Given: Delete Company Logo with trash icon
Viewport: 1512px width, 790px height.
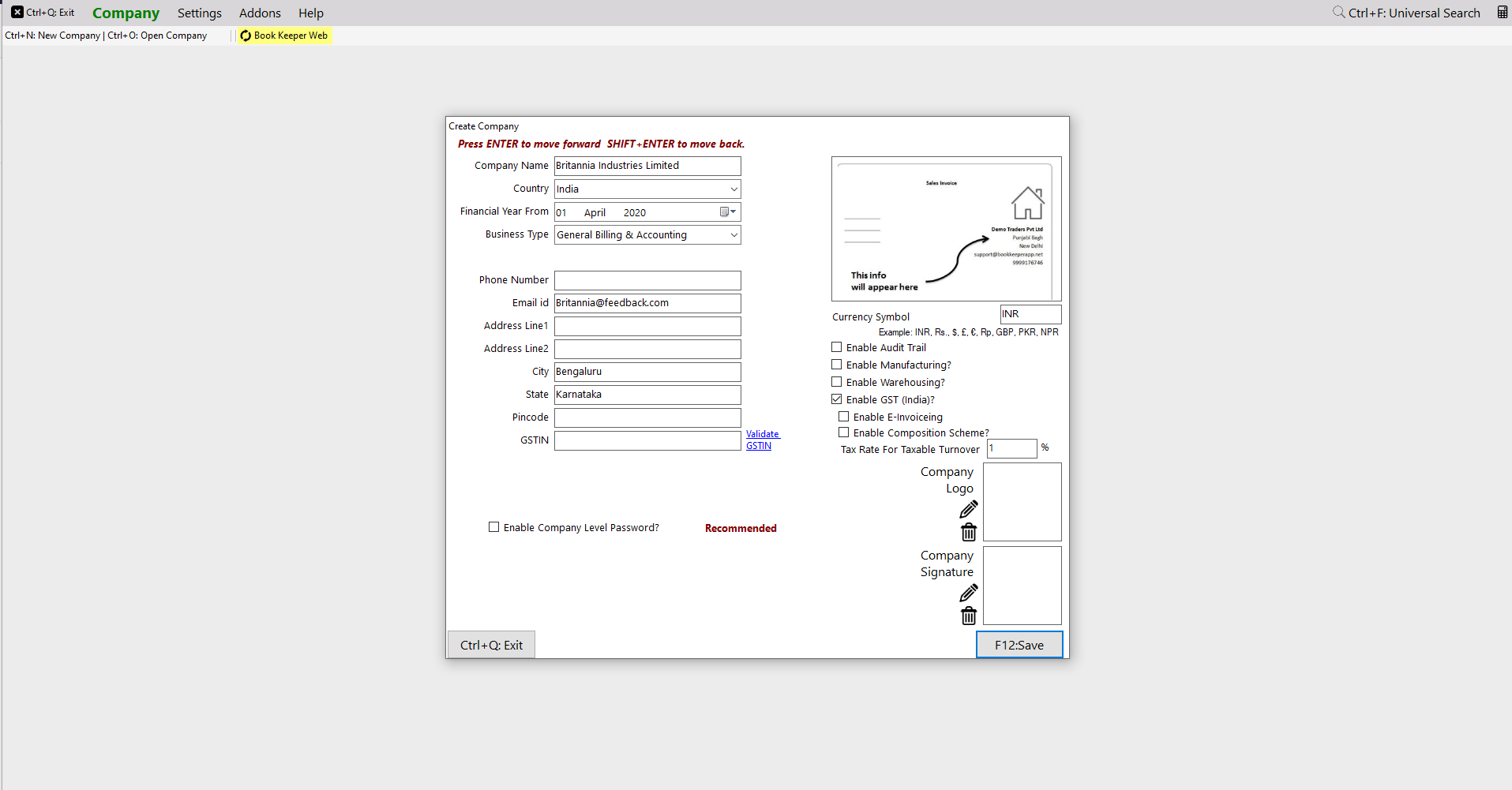Looking at the screenshot, I should click(969, 532).
